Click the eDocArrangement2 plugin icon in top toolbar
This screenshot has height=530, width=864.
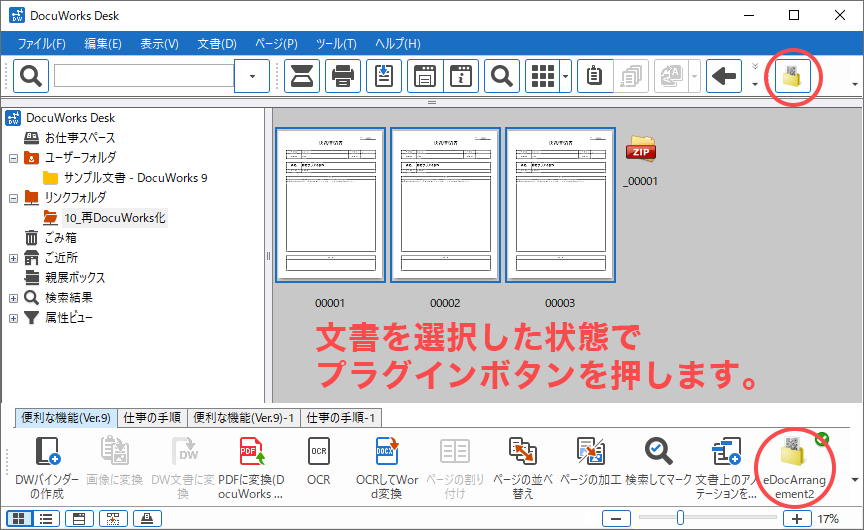[x=793, y=75]
